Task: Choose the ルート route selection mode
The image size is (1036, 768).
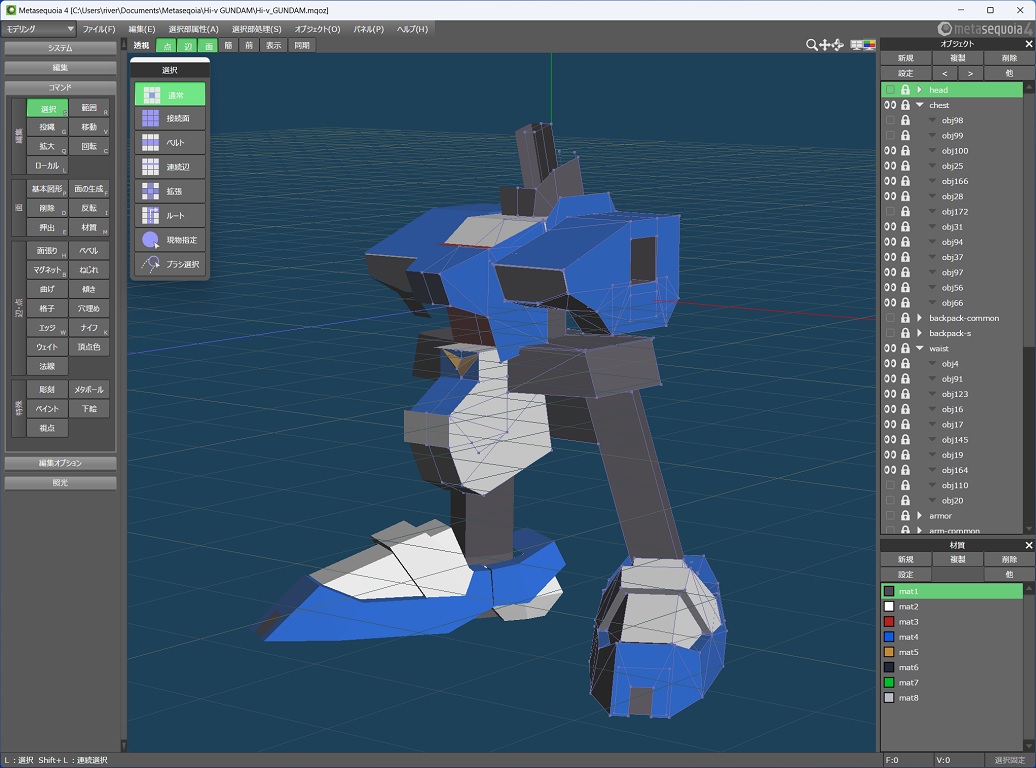Action: click(170, 215)
